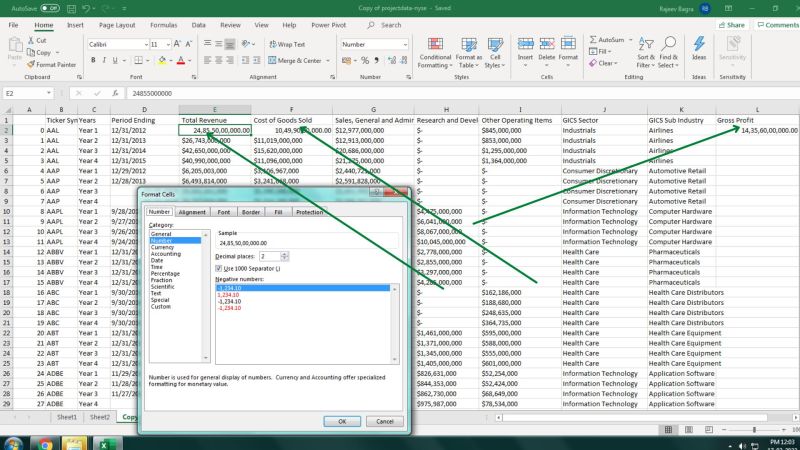Adjust the zoom slider in status bar
This screenshot has width=800, height=450.
[x=754, y=430]
